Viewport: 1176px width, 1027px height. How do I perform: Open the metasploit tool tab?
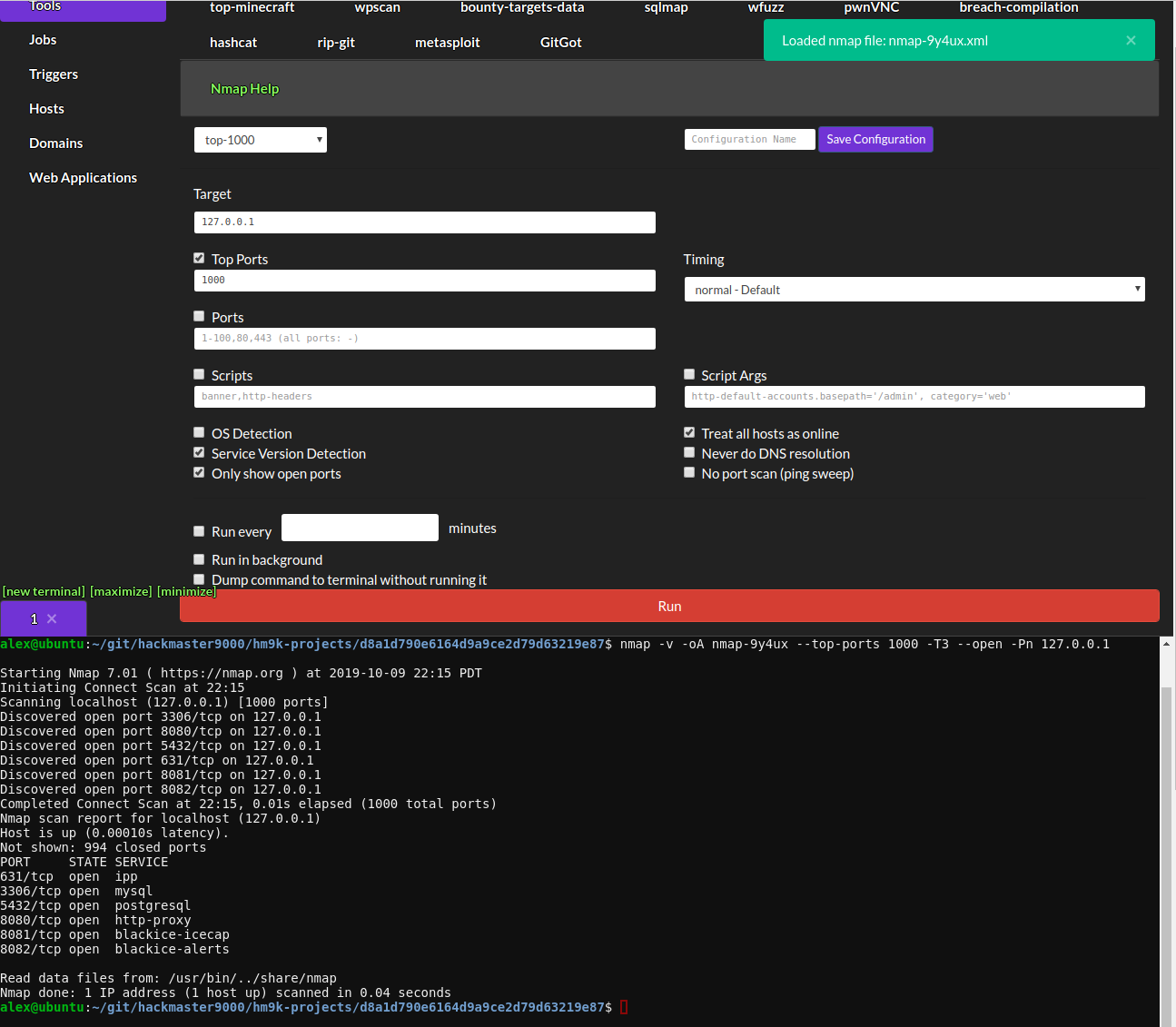click(448, 43)
